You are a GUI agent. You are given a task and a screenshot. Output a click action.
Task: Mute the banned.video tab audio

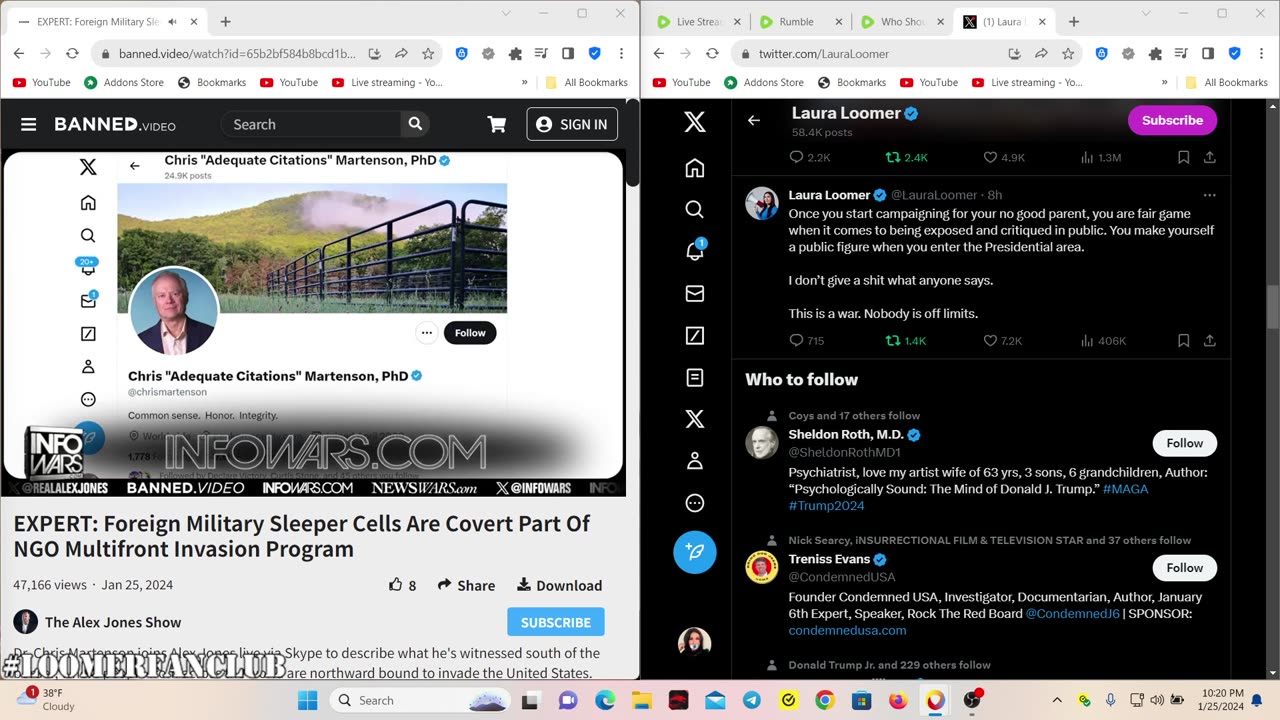click(x=173, y=21)
